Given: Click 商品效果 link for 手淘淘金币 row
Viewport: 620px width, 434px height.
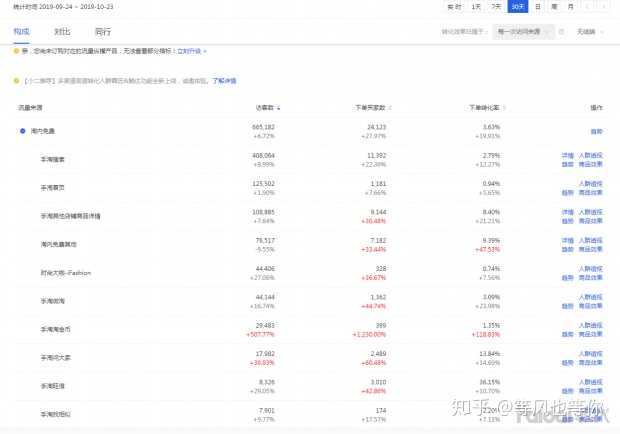Looking at the screenshot, I should click(590, 333).
